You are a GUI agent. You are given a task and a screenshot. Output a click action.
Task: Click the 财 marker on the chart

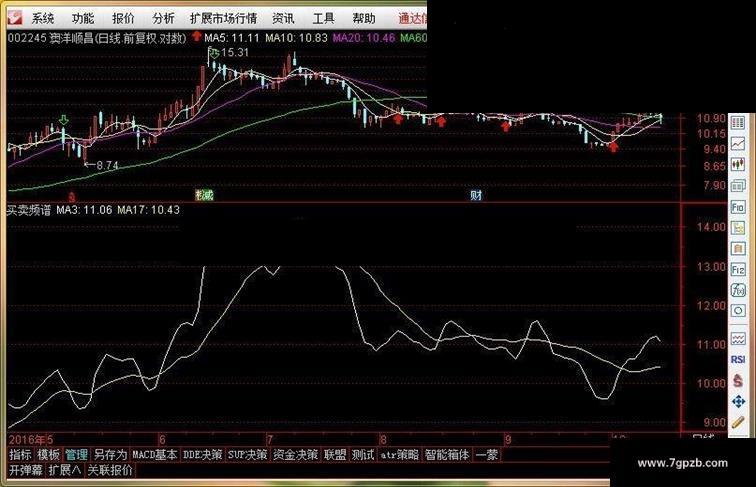pyautogui.click(x=476, y=195)
